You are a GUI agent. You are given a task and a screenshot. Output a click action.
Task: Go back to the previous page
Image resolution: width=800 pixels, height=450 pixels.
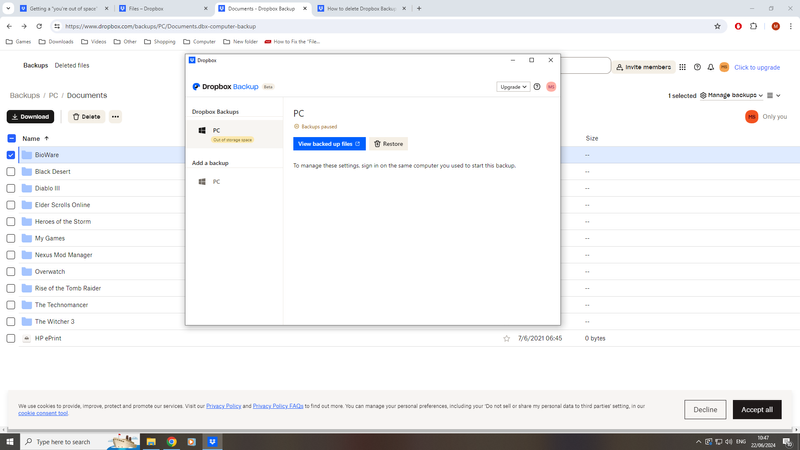(x=9, y=26)
